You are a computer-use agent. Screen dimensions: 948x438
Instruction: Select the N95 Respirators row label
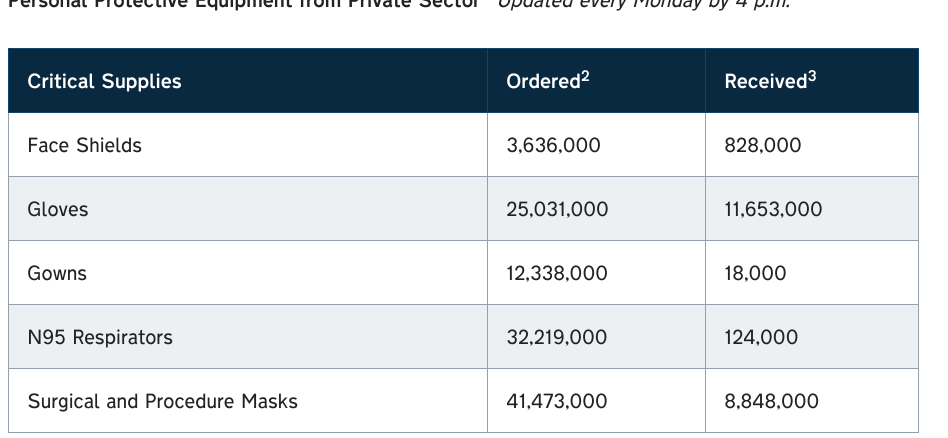click(x=100, y=338)
